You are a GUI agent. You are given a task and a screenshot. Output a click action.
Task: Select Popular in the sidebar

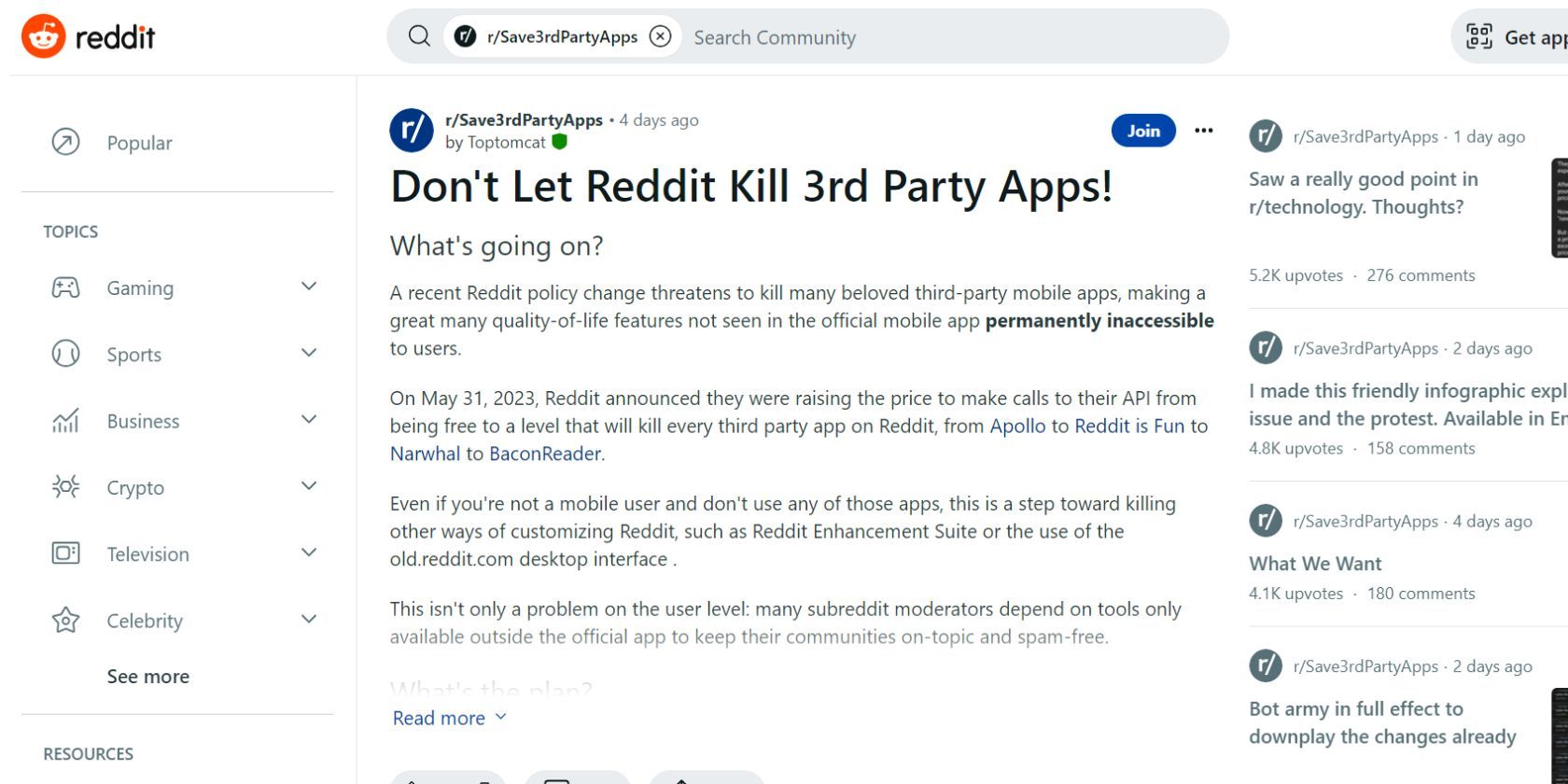point(139,143)
